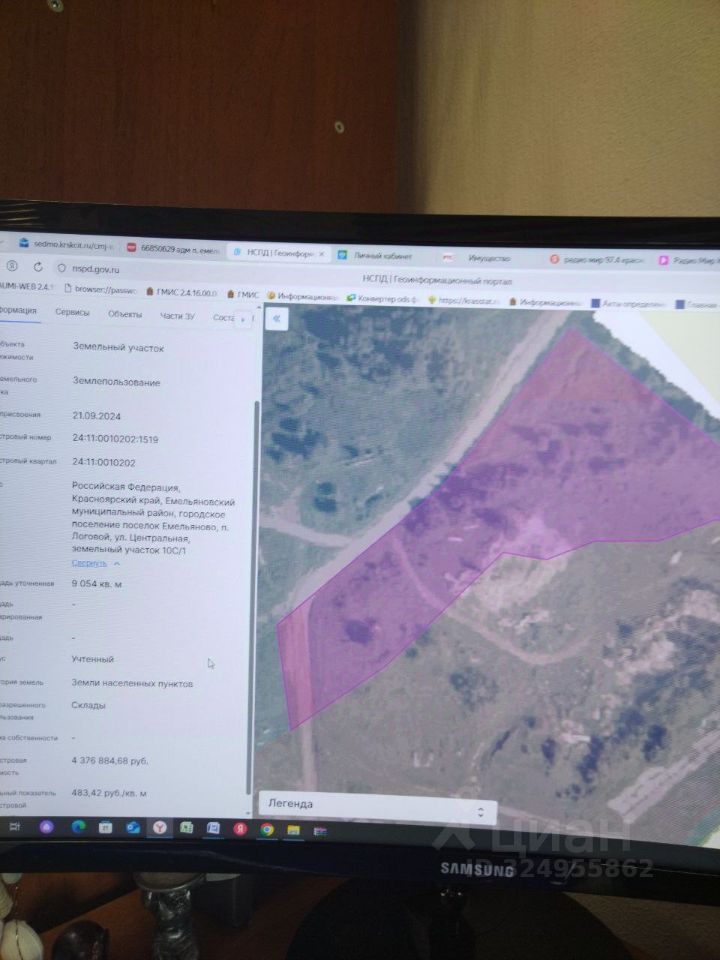The image size is (720, 960).
Task: Click cadastral quarter 24:11:0010202
Action: 103,462
